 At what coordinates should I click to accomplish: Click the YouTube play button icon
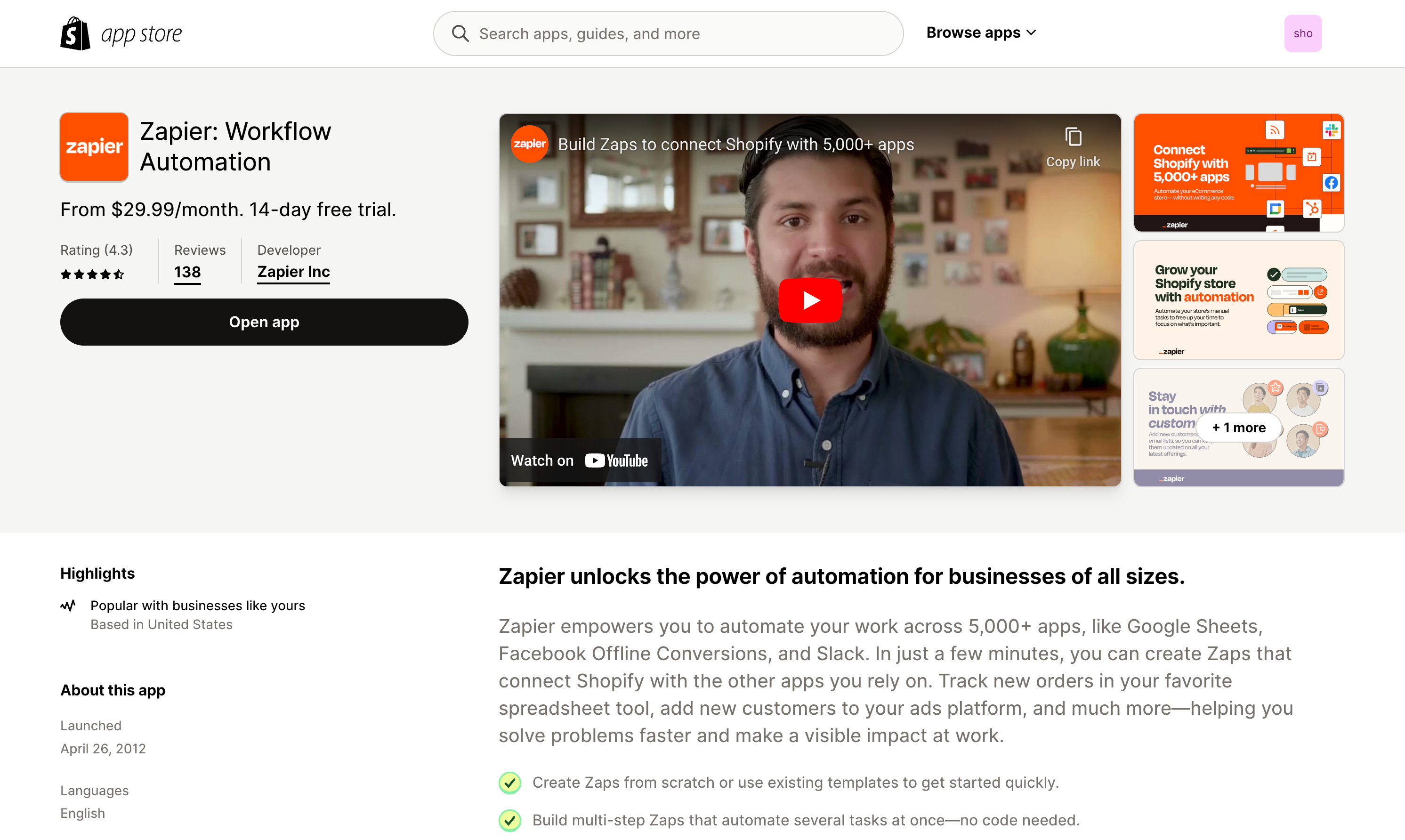pos(810,300)
